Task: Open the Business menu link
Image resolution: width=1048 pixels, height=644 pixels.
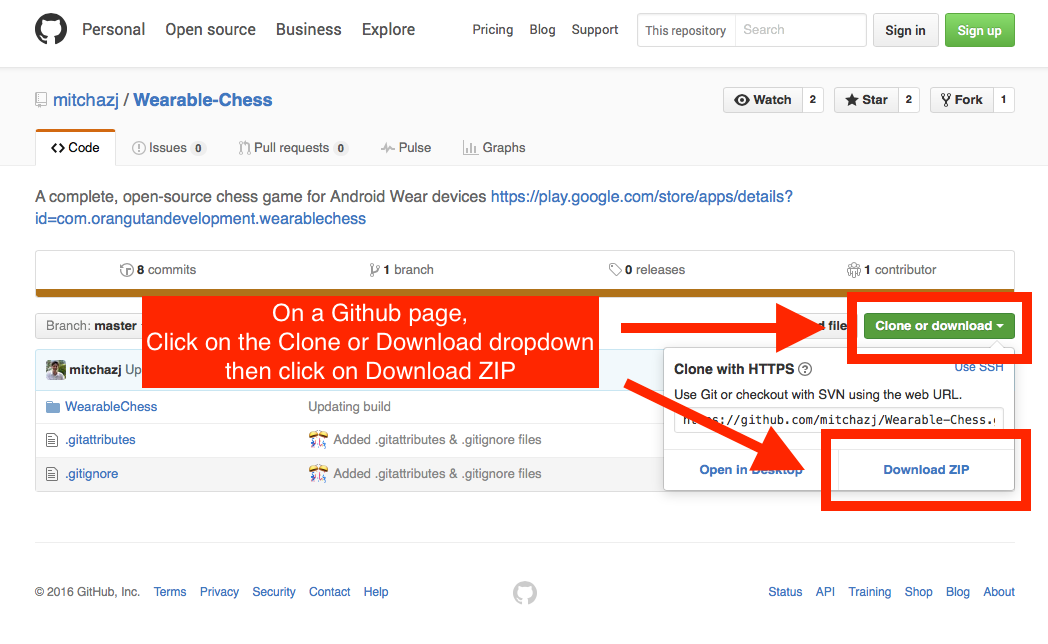Action: (x=309, y=29)
